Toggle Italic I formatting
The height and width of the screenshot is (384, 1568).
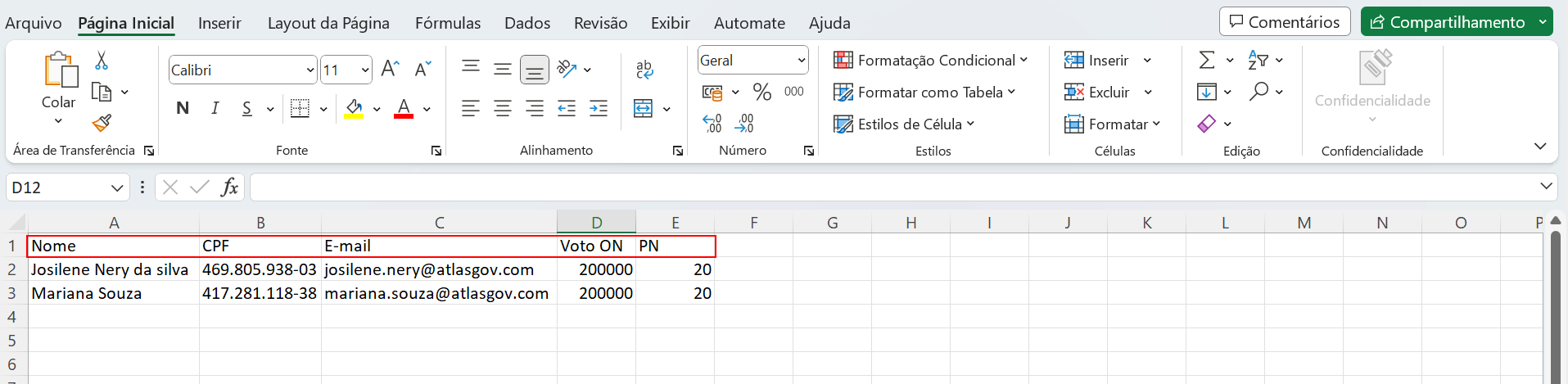pyautogui.click(x=215, y=108)
